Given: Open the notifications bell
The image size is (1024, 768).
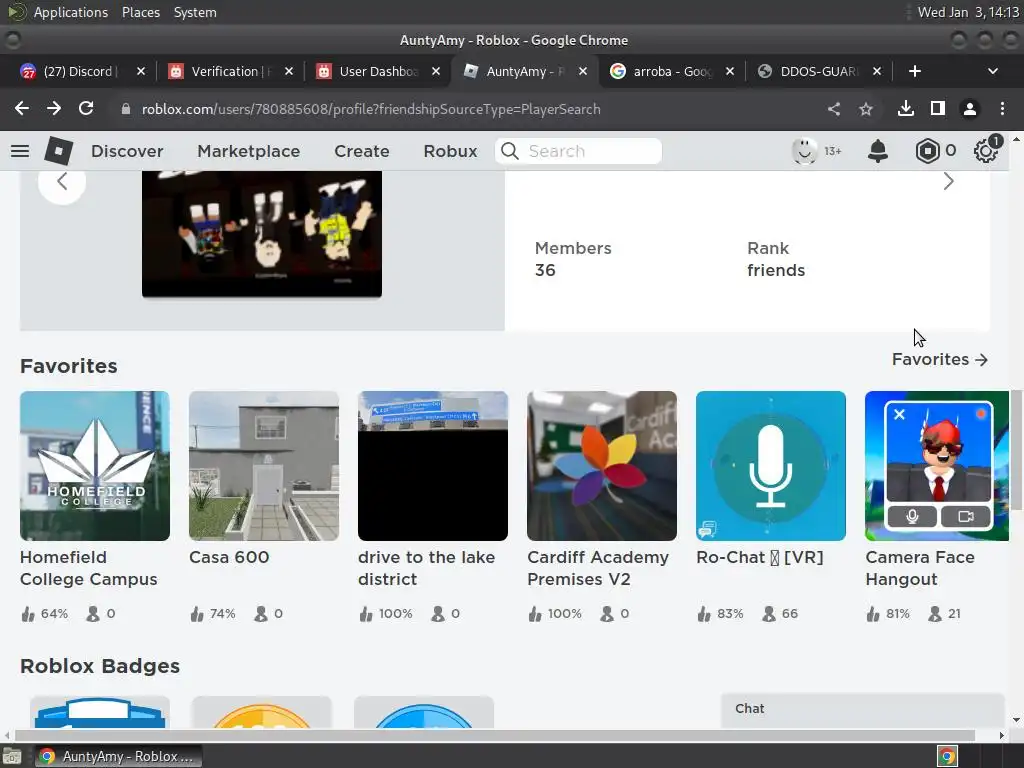Looking at the screenshot, I should [x=878, y=151].
